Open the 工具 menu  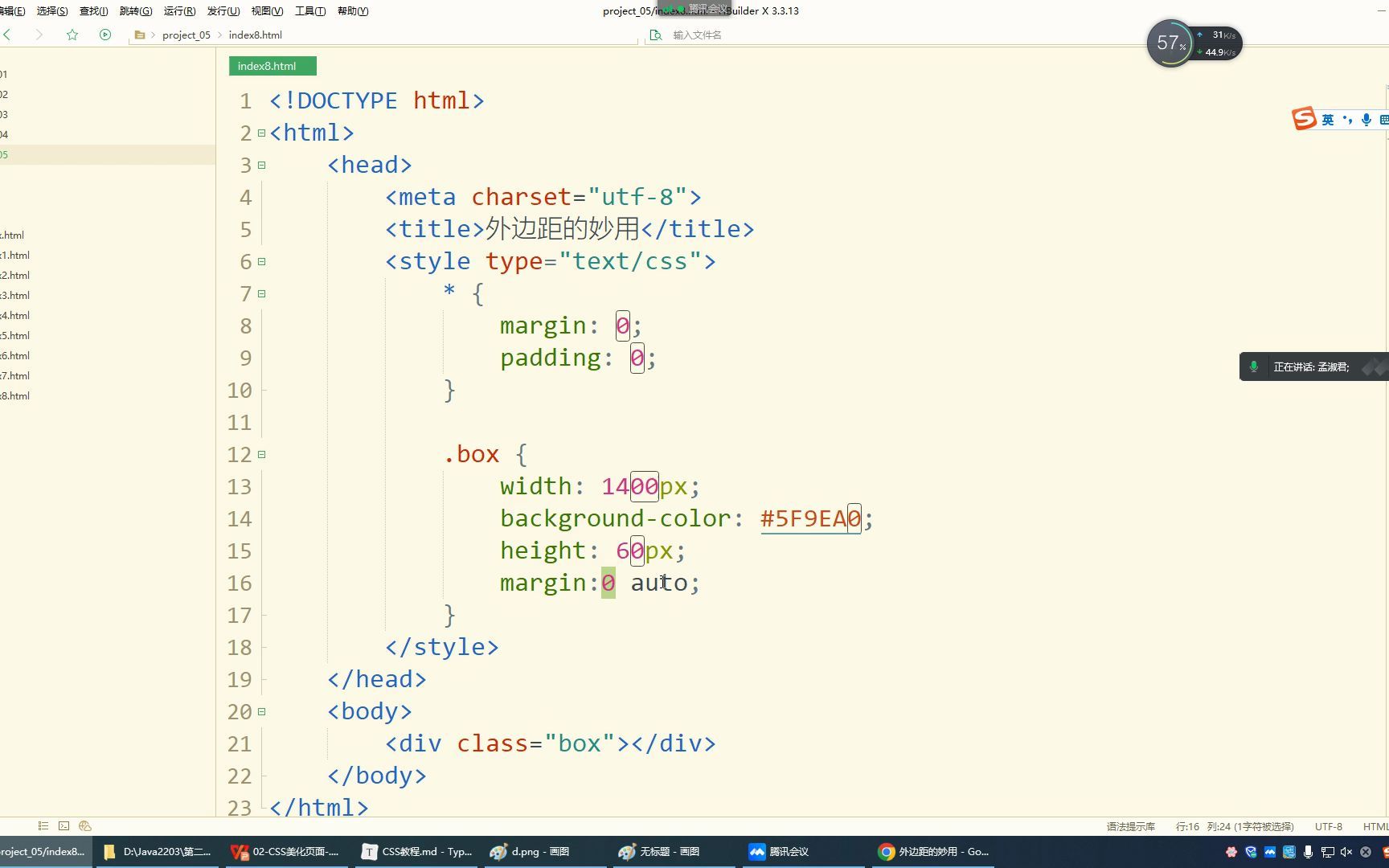[x=310, y=10]
